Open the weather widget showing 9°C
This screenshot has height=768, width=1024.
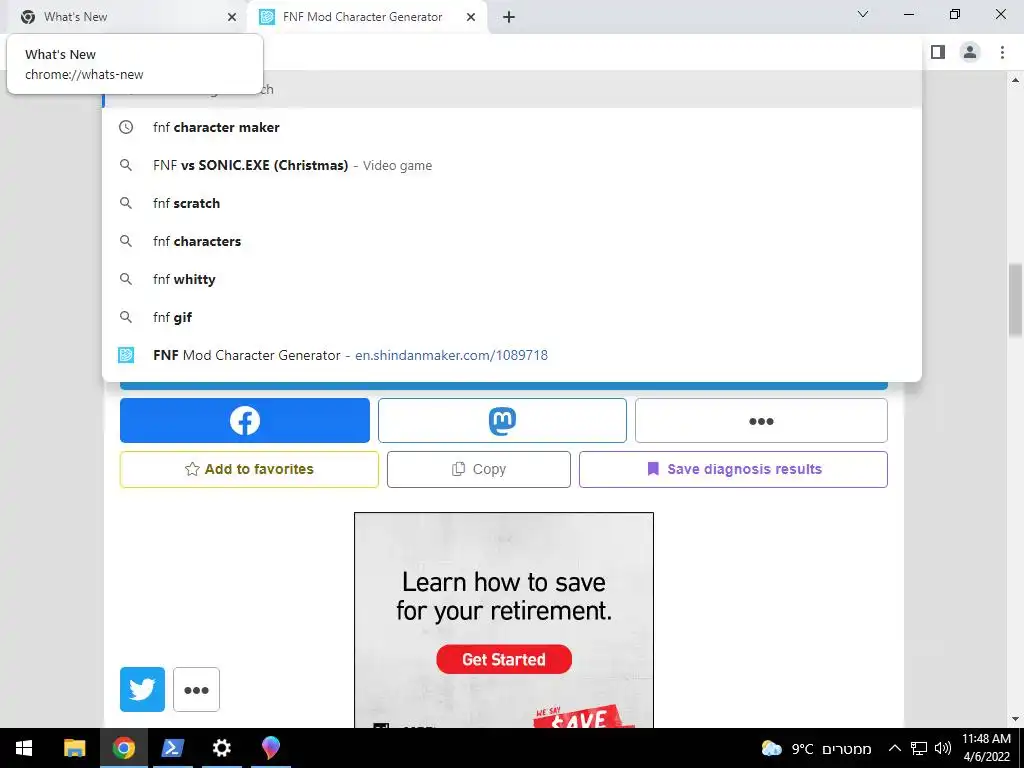tap(816, 748)
